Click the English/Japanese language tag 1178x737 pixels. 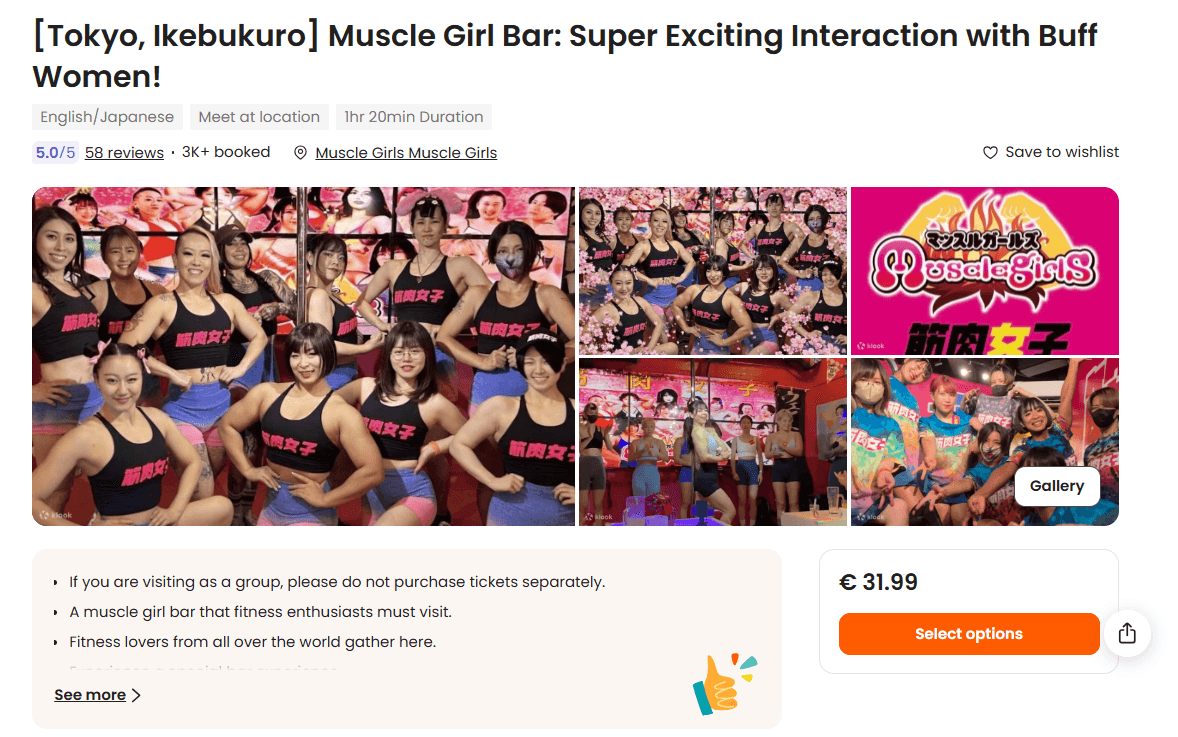(107, 116)
